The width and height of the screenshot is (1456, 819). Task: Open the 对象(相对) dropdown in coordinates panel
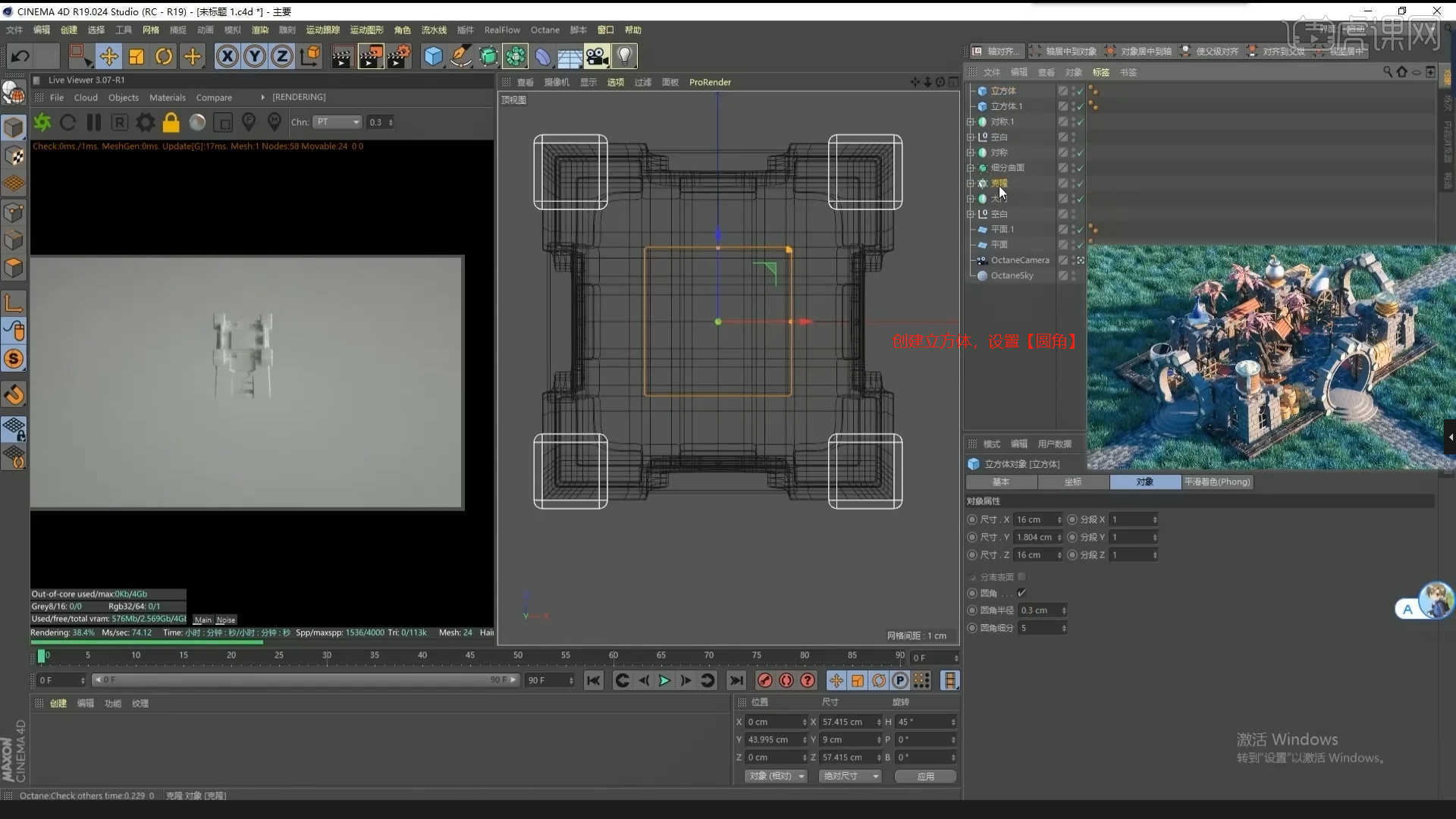(775, 776)
